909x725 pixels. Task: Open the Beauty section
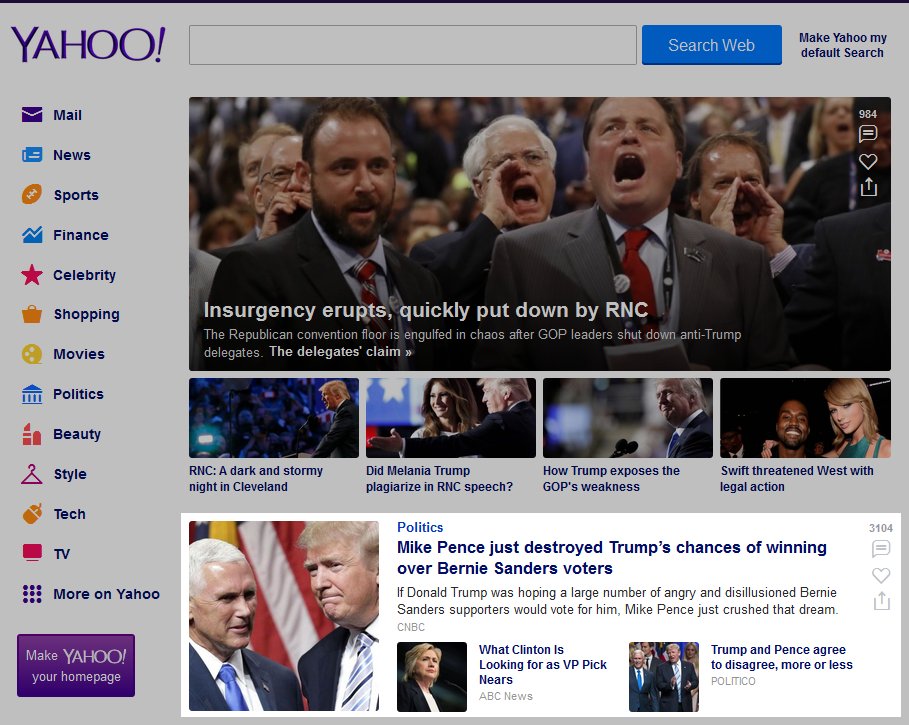[77, 434]
